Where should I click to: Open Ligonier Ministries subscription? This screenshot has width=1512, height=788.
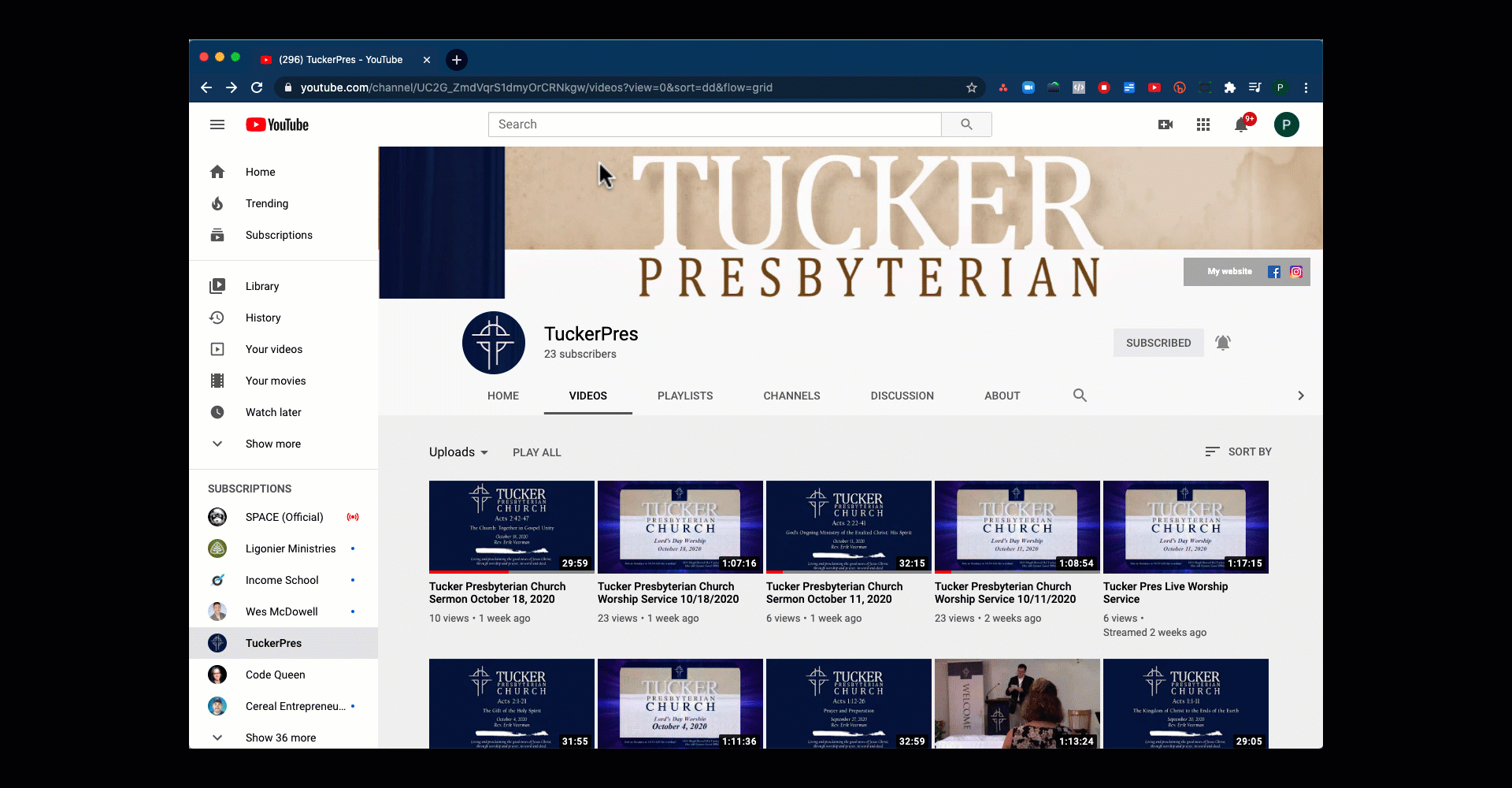[283, 548]
